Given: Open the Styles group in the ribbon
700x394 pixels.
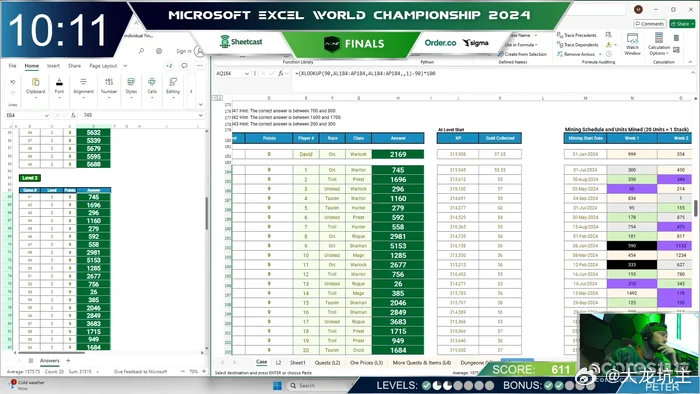Looking at the screenshot, I should click(131, 87).
